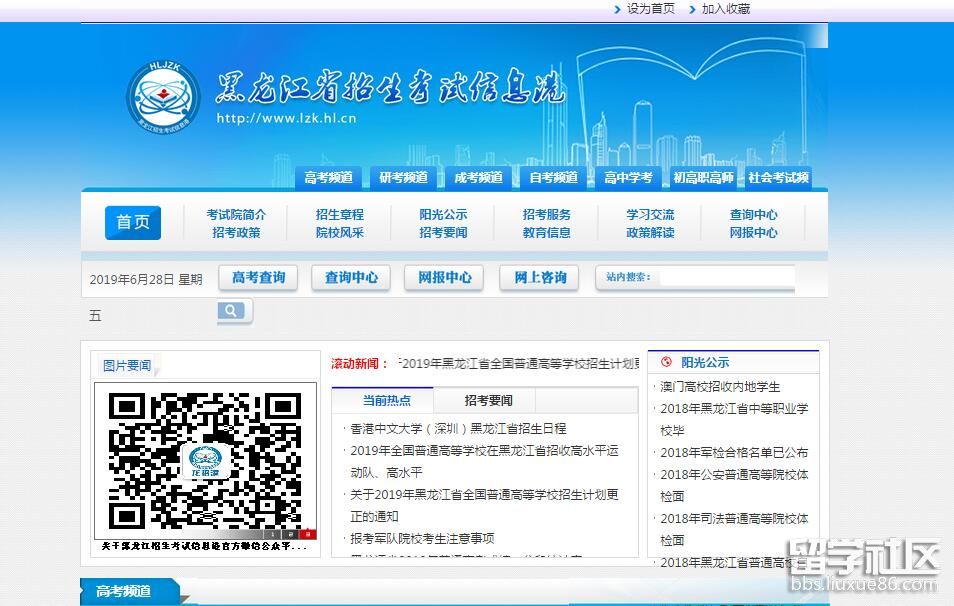
Task: Click the blue 首页 home button
Action: (133, 222)
